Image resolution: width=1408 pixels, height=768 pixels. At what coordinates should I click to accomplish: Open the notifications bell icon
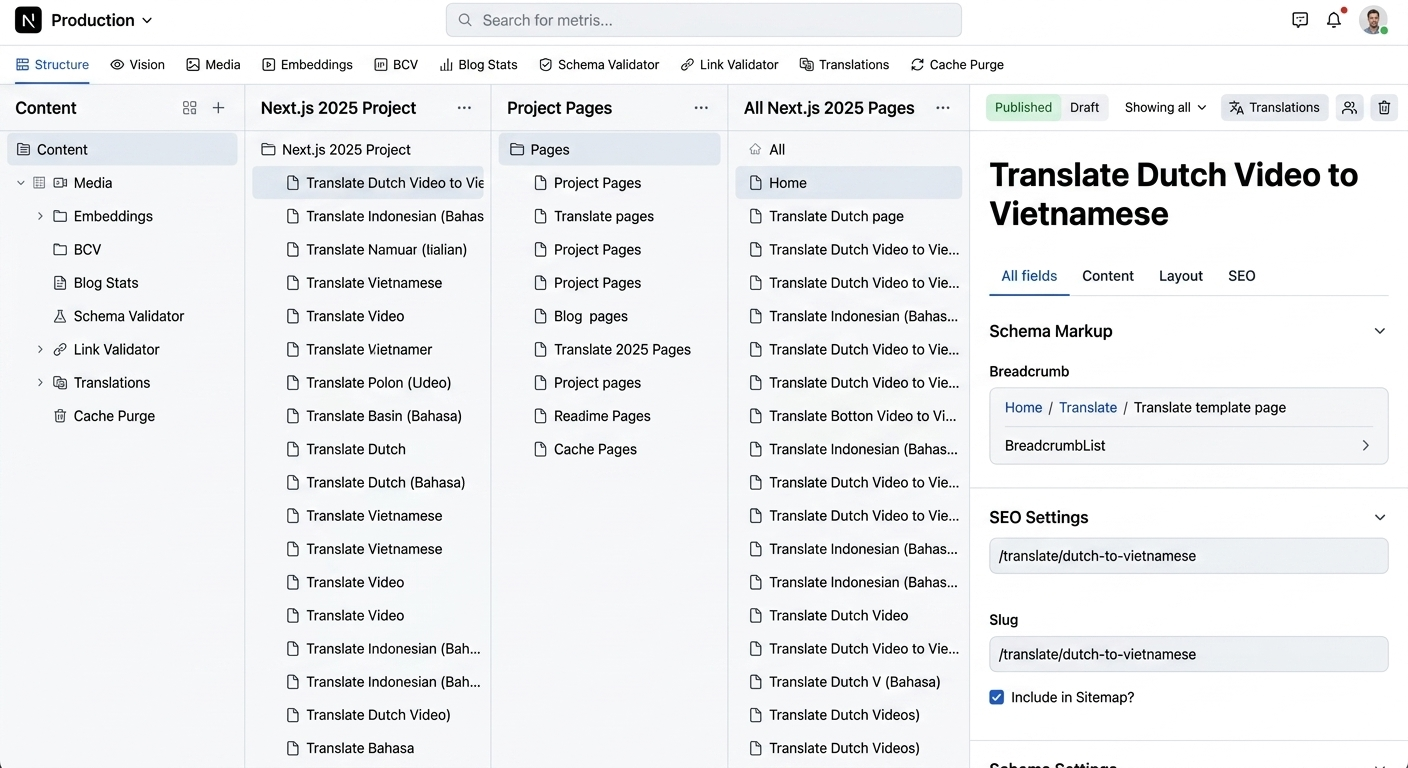[1334, 20]
